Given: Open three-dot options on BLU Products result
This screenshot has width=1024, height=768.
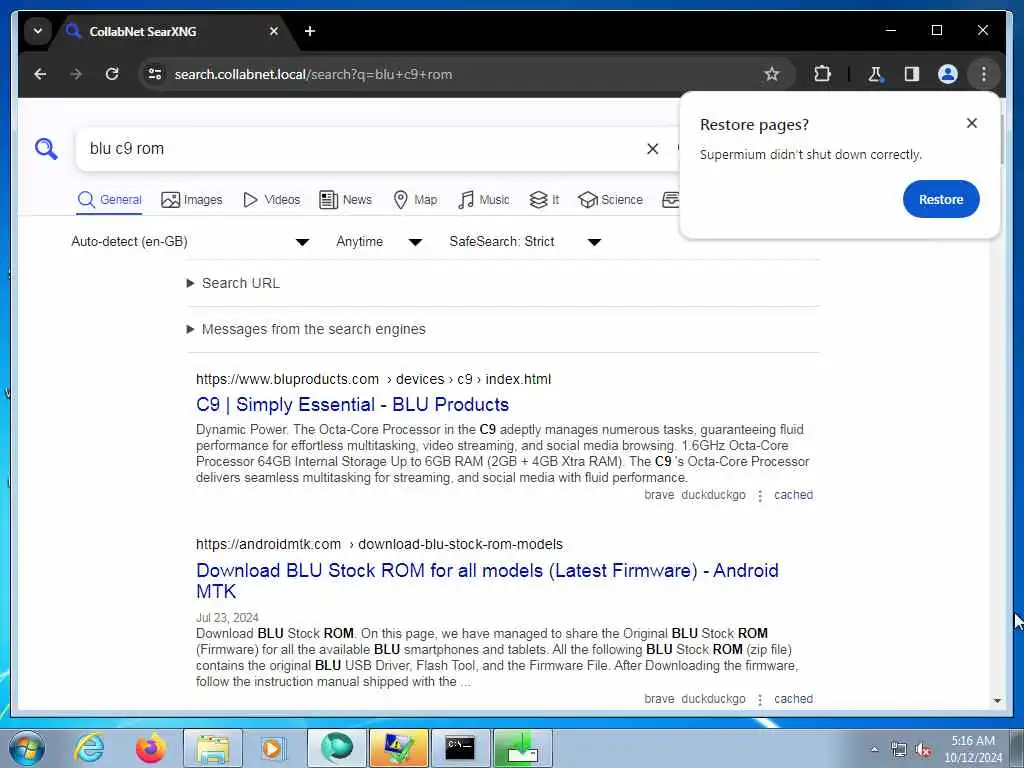Looking at the screenshot, I should click(x=760, y=496).
